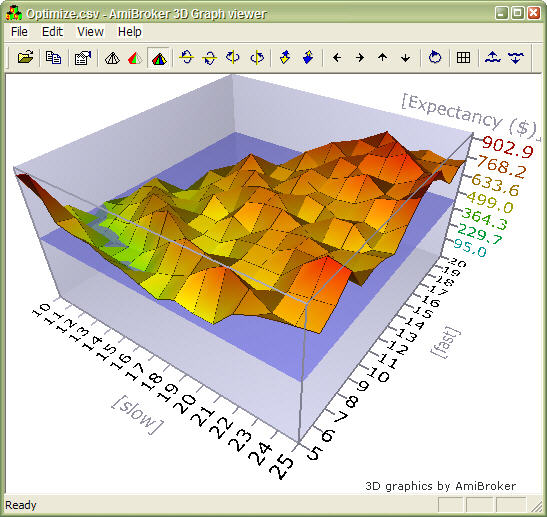
Task: Move graph with the right arrow button
Action: click(x=360, y=57)
